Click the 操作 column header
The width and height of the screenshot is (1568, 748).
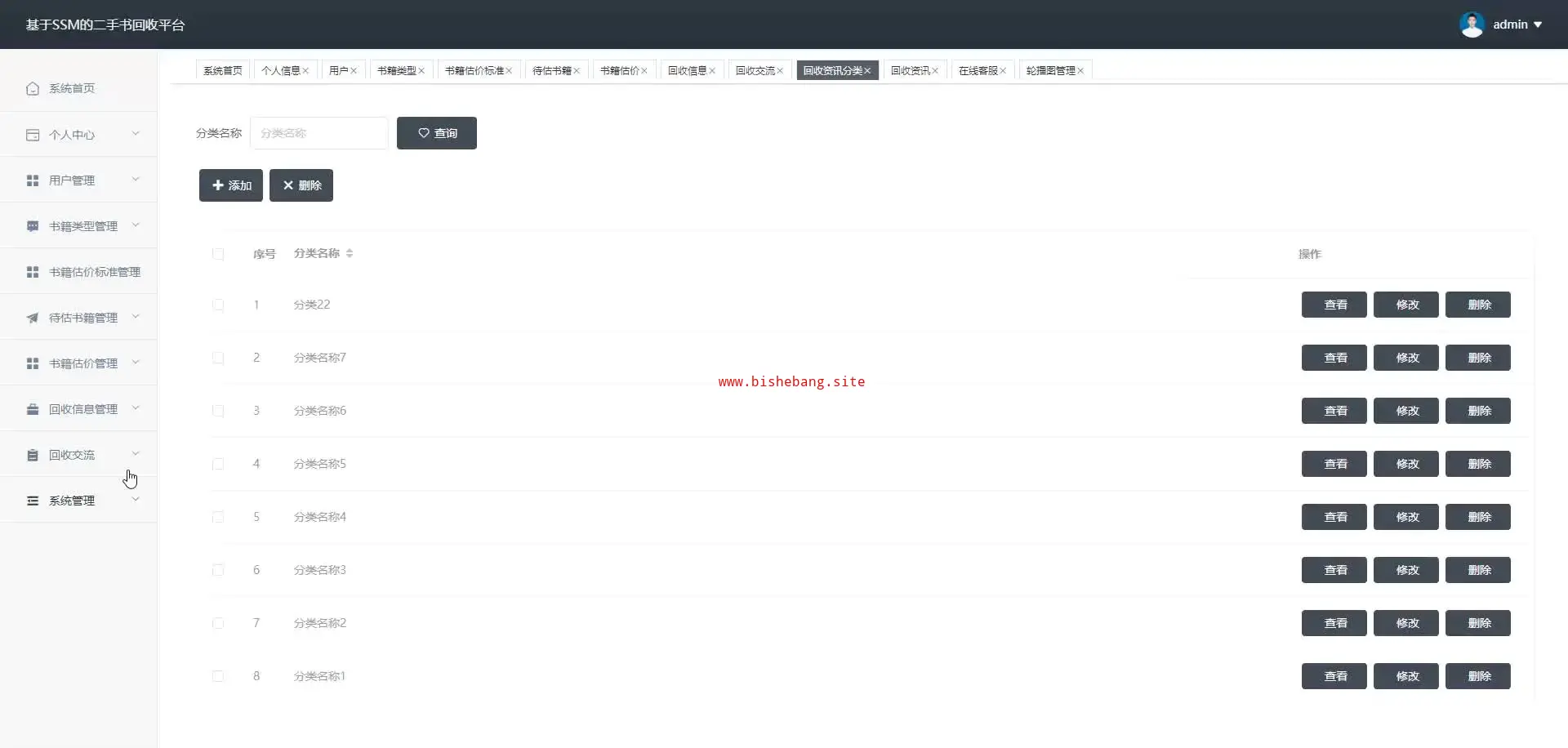click(1310, 254)
